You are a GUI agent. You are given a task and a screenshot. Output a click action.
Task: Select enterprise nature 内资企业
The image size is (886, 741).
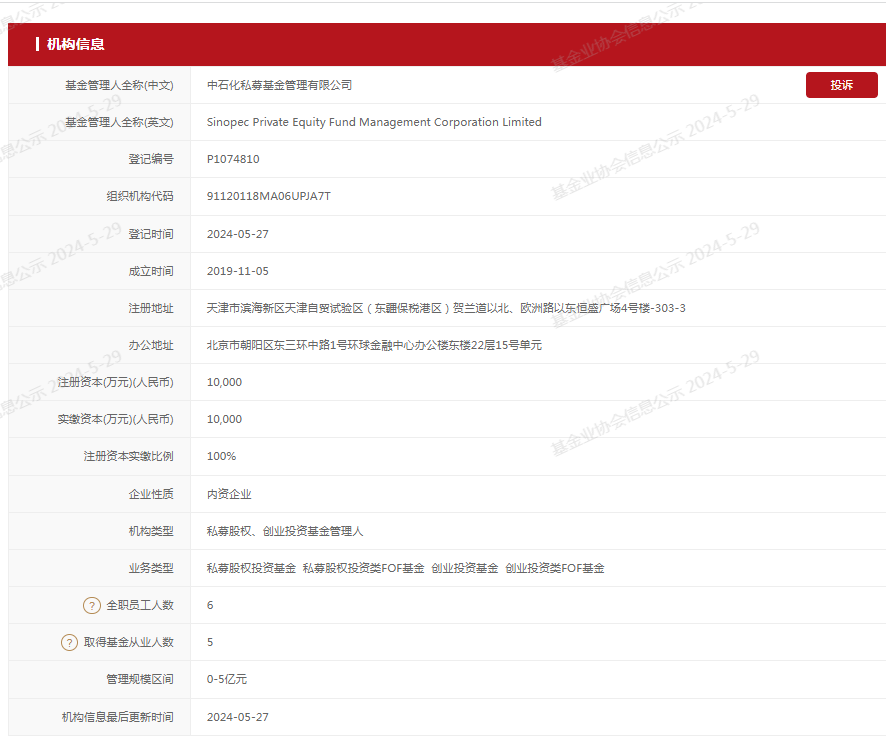pyautogui.click(x=229, y=494)
